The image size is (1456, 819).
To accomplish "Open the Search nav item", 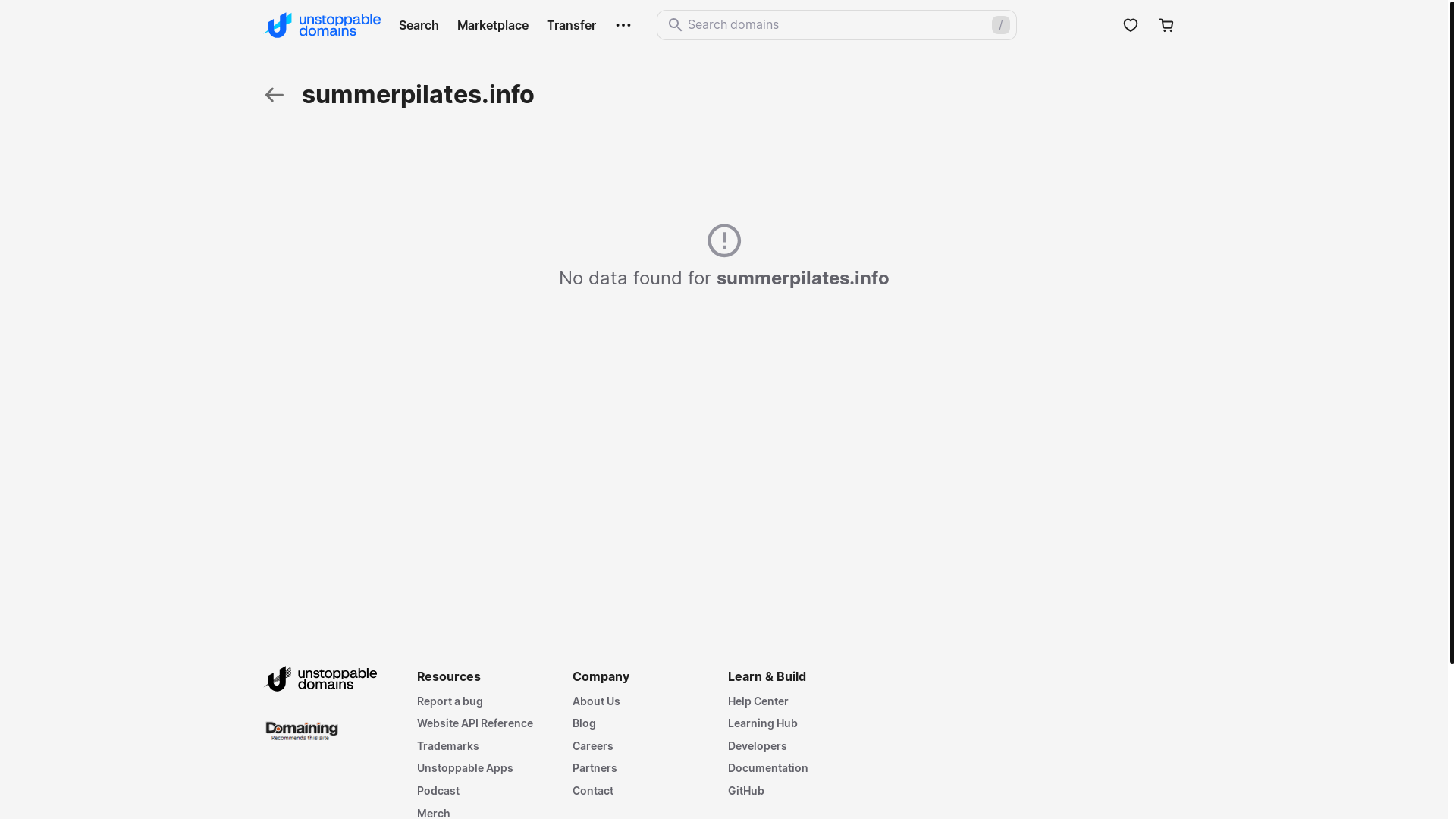I will tap(419, 25).
